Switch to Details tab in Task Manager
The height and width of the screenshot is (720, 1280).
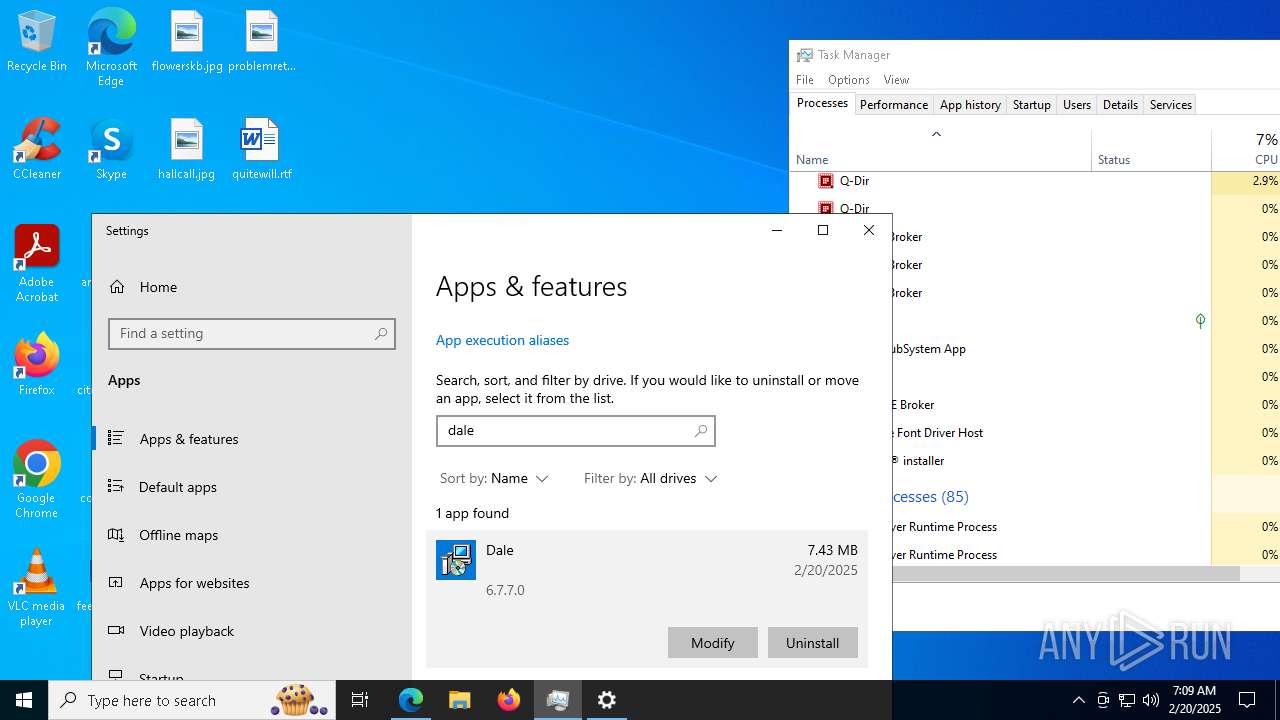click(x=1120, y=105)
